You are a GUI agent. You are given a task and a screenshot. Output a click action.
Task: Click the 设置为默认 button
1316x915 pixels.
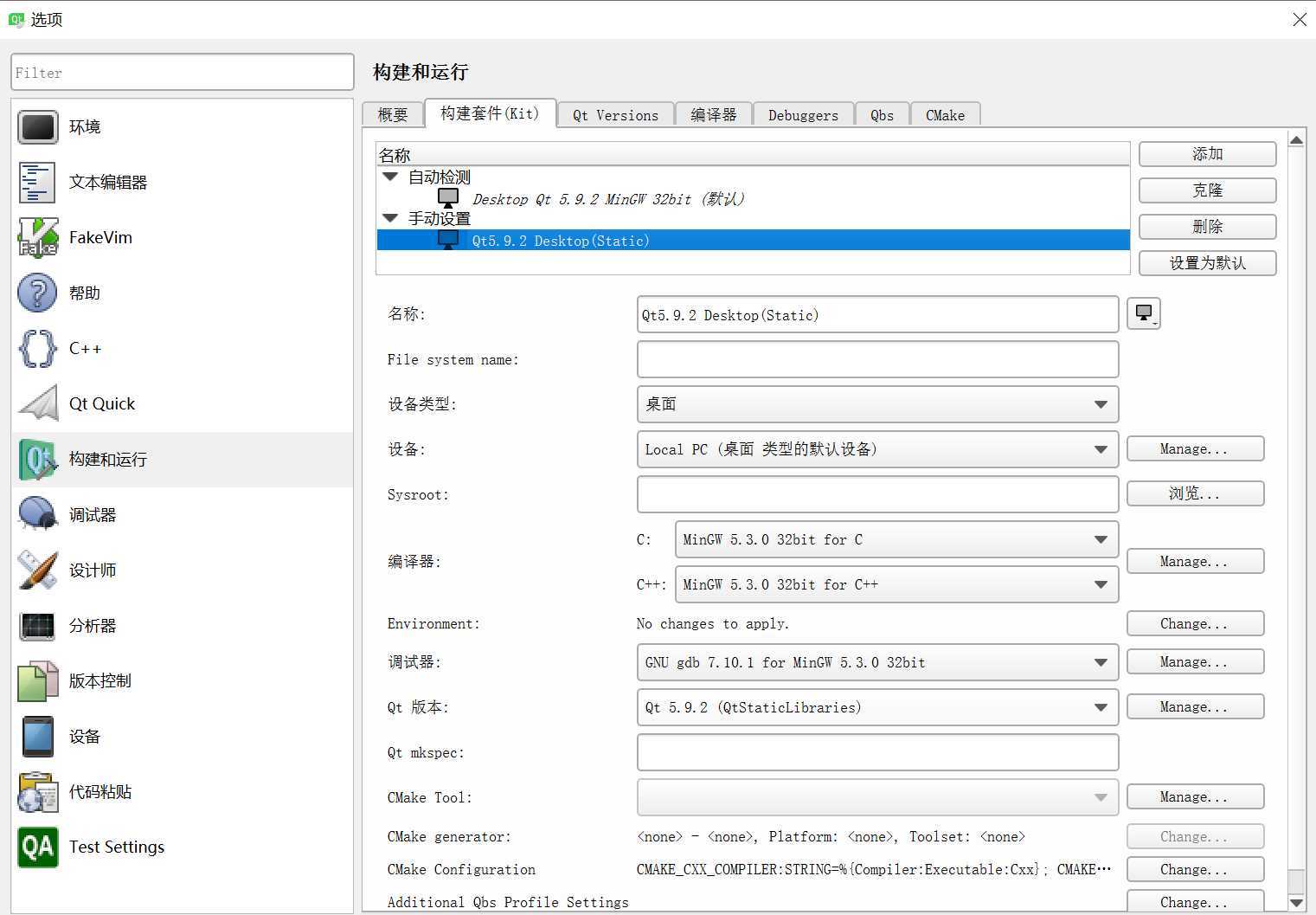(x=1207, y=263)
